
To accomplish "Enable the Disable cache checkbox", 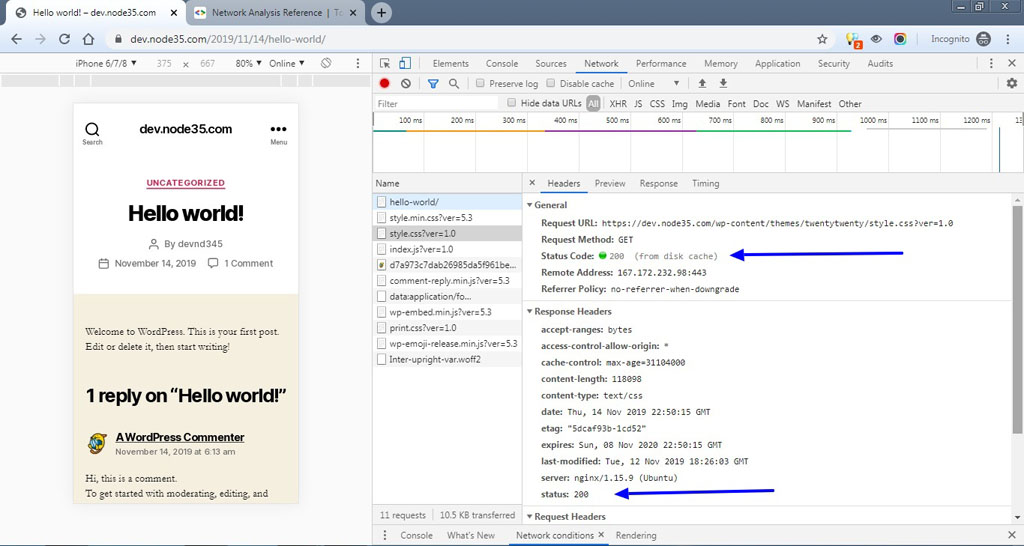I will (551, 83).
